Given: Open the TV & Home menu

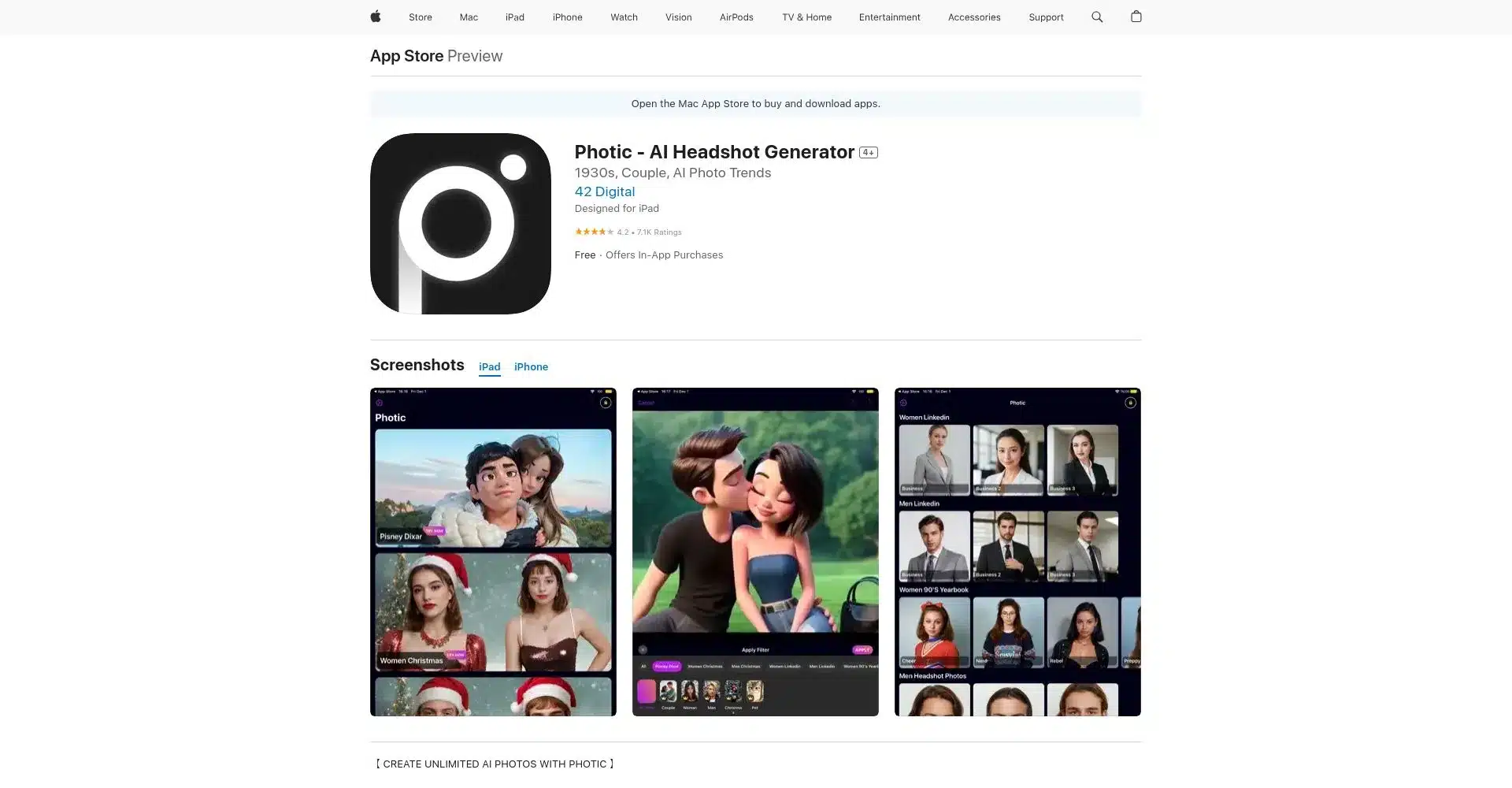Looking at the screenshot, I should pos(806,17).
